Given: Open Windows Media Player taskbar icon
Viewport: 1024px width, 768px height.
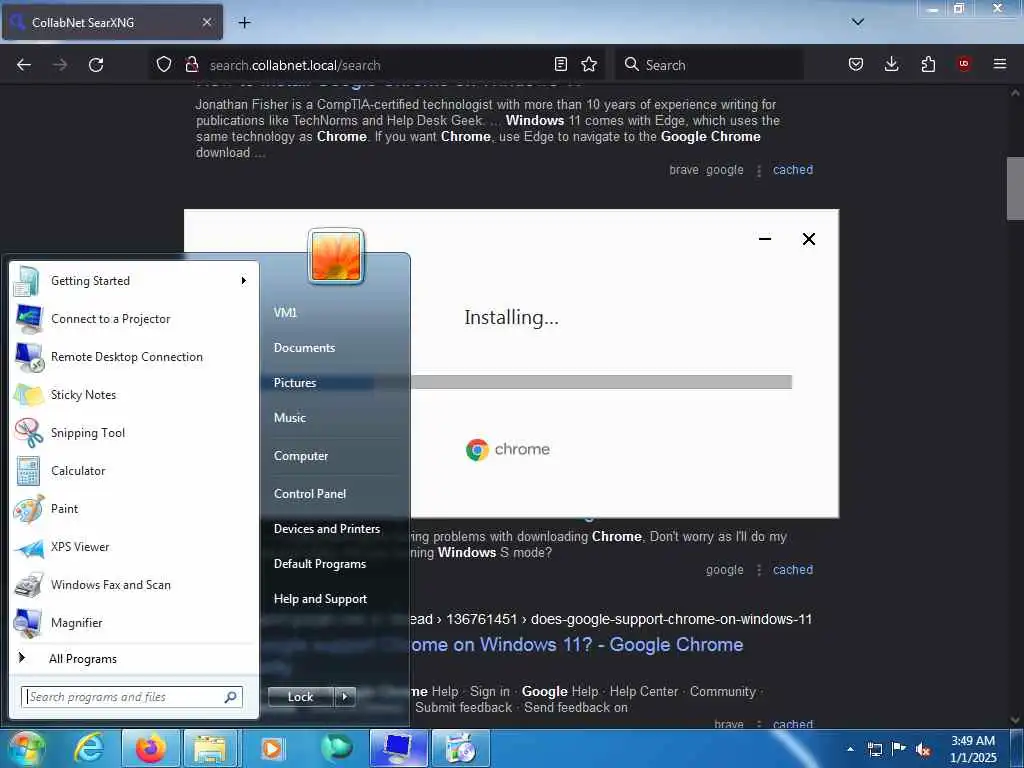Looking at the screenshot, I should tap(272, 748).
